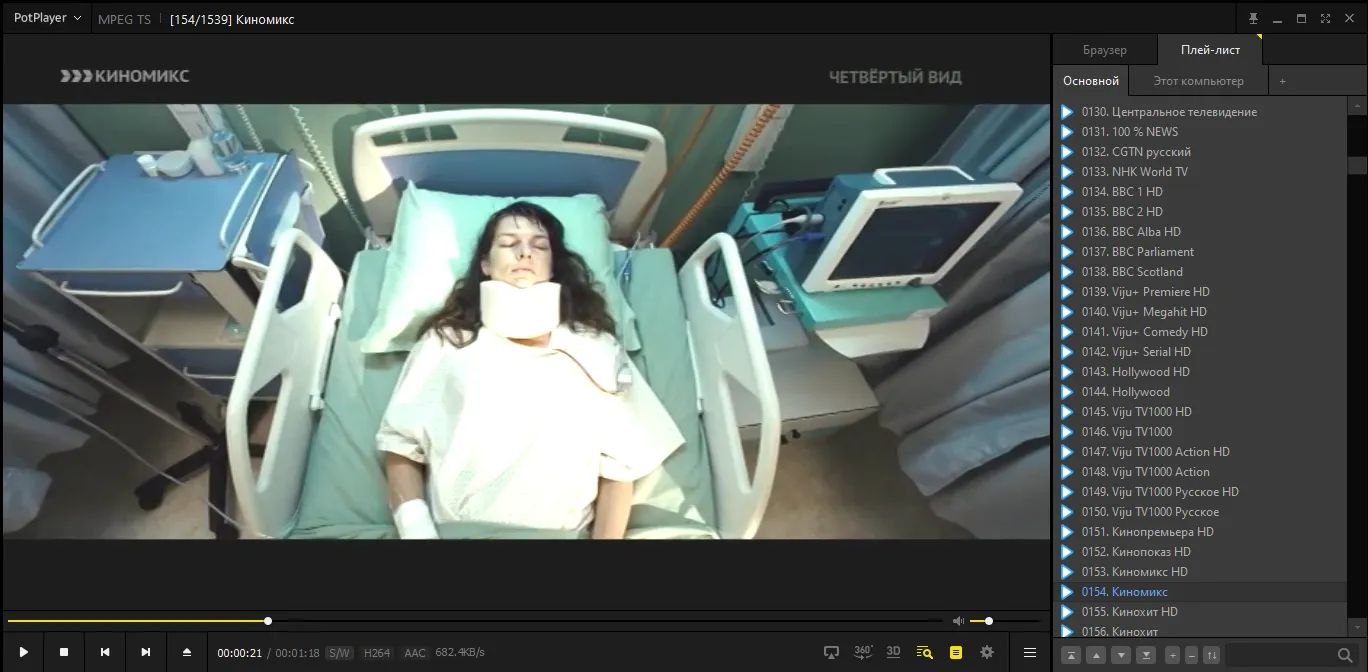Choose 0149. Viju TV1000 Русское HD
This screenshot has width=1368, height=672.
tap(1202, 492)
